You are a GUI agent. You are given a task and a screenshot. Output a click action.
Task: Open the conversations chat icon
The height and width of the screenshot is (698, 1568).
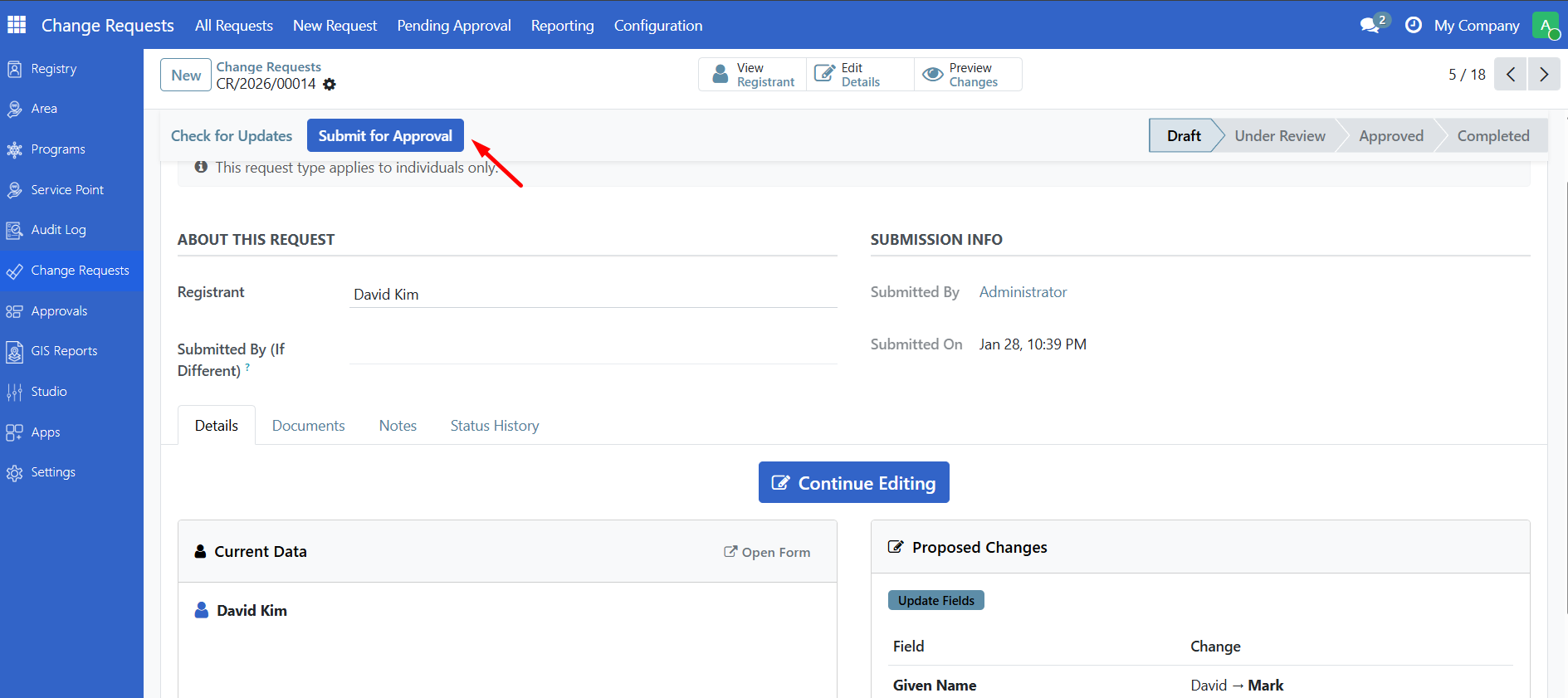click(x=1370, y=25)
